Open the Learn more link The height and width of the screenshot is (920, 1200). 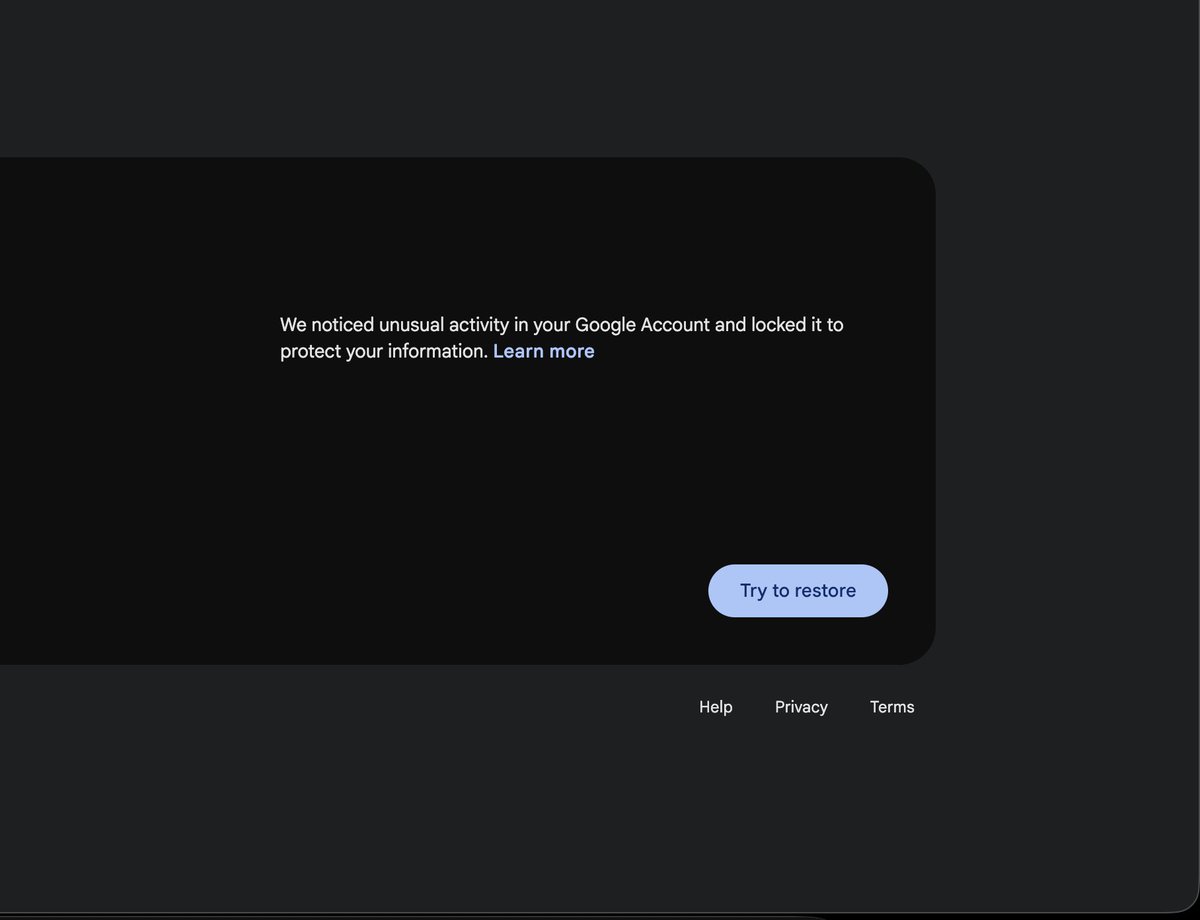click(544, 351)
